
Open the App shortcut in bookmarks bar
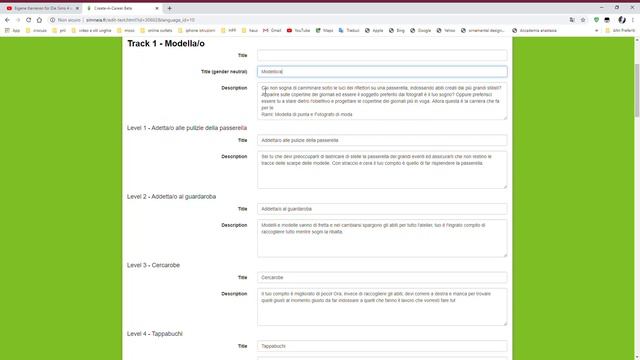pos(12,31)
